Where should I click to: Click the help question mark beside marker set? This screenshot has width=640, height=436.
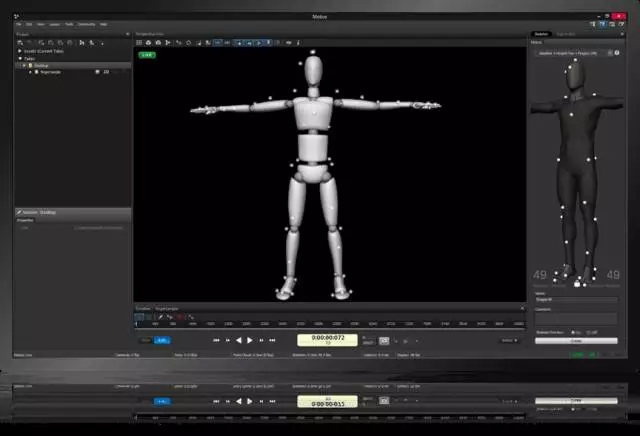click(x=617, y=53)
